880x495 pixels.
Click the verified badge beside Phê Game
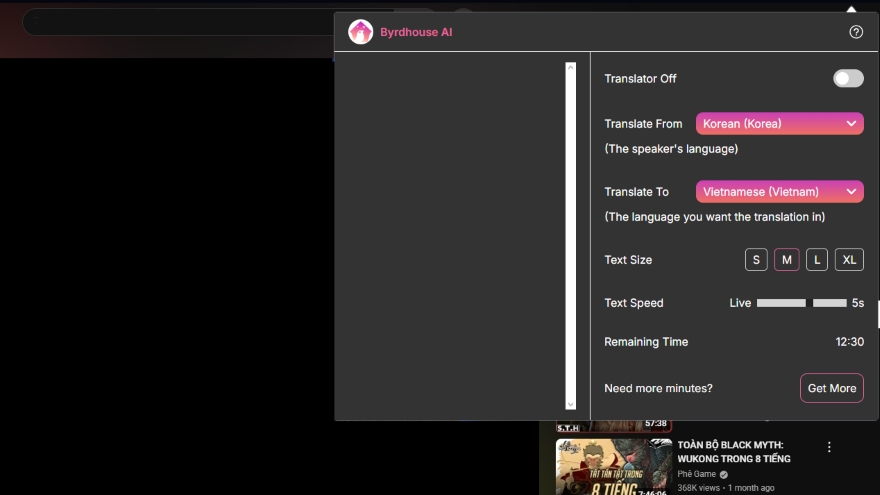[724, 474]
